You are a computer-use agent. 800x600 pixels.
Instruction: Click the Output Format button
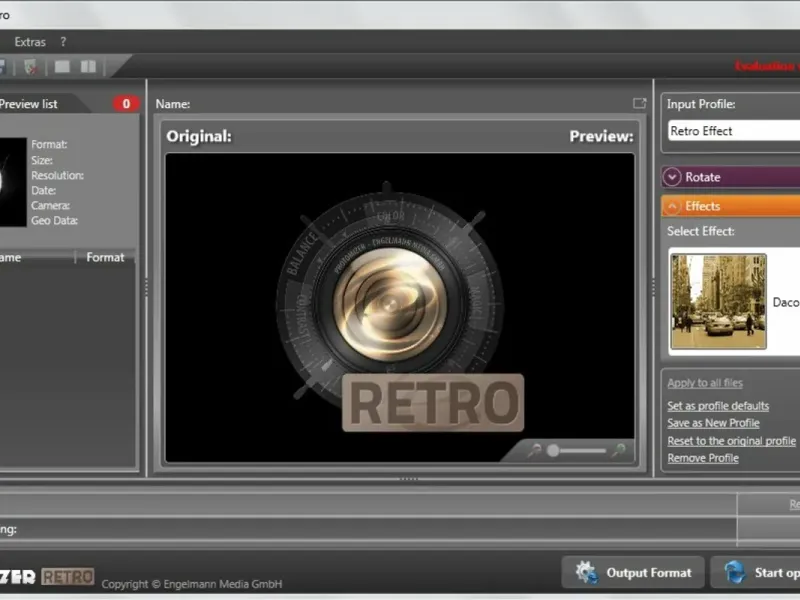tap(633, 572)
